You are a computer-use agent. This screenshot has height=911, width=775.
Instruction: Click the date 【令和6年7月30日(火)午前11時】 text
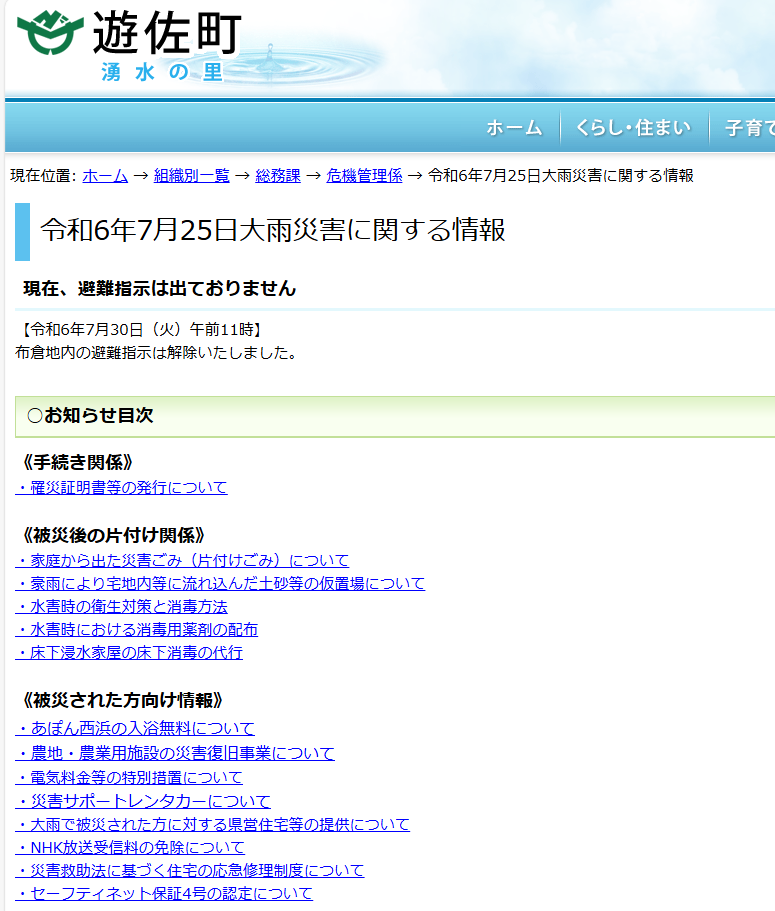(x=141, y=329)
